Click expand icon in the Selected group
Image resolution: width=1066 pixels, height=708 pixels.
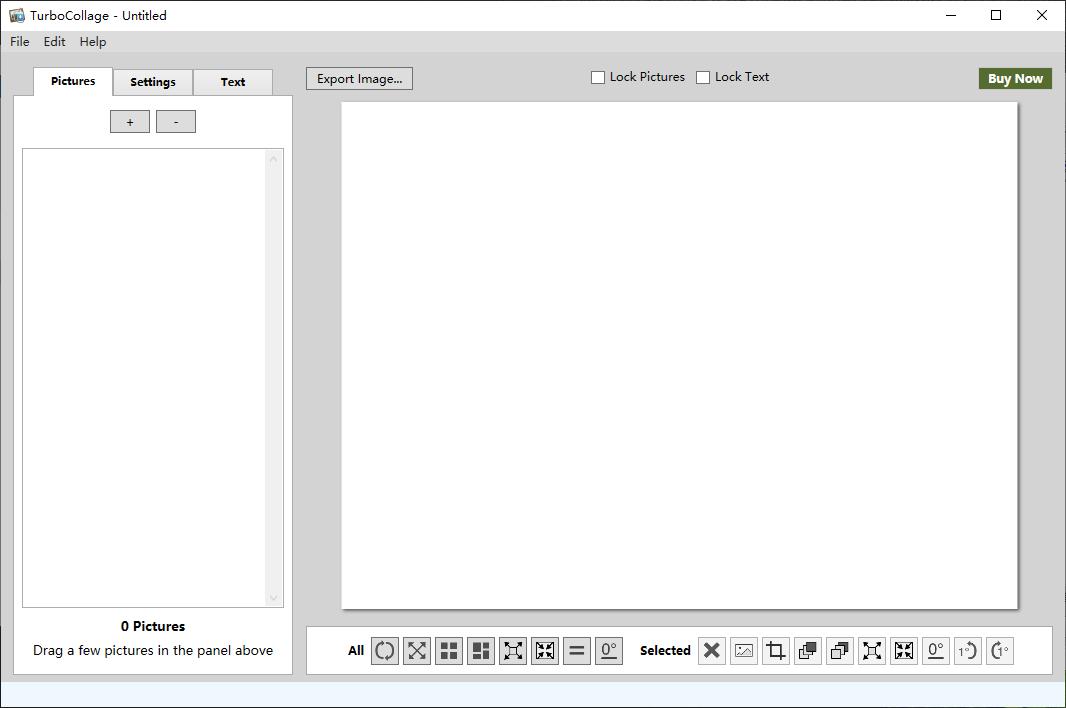[x=872, y=651]
